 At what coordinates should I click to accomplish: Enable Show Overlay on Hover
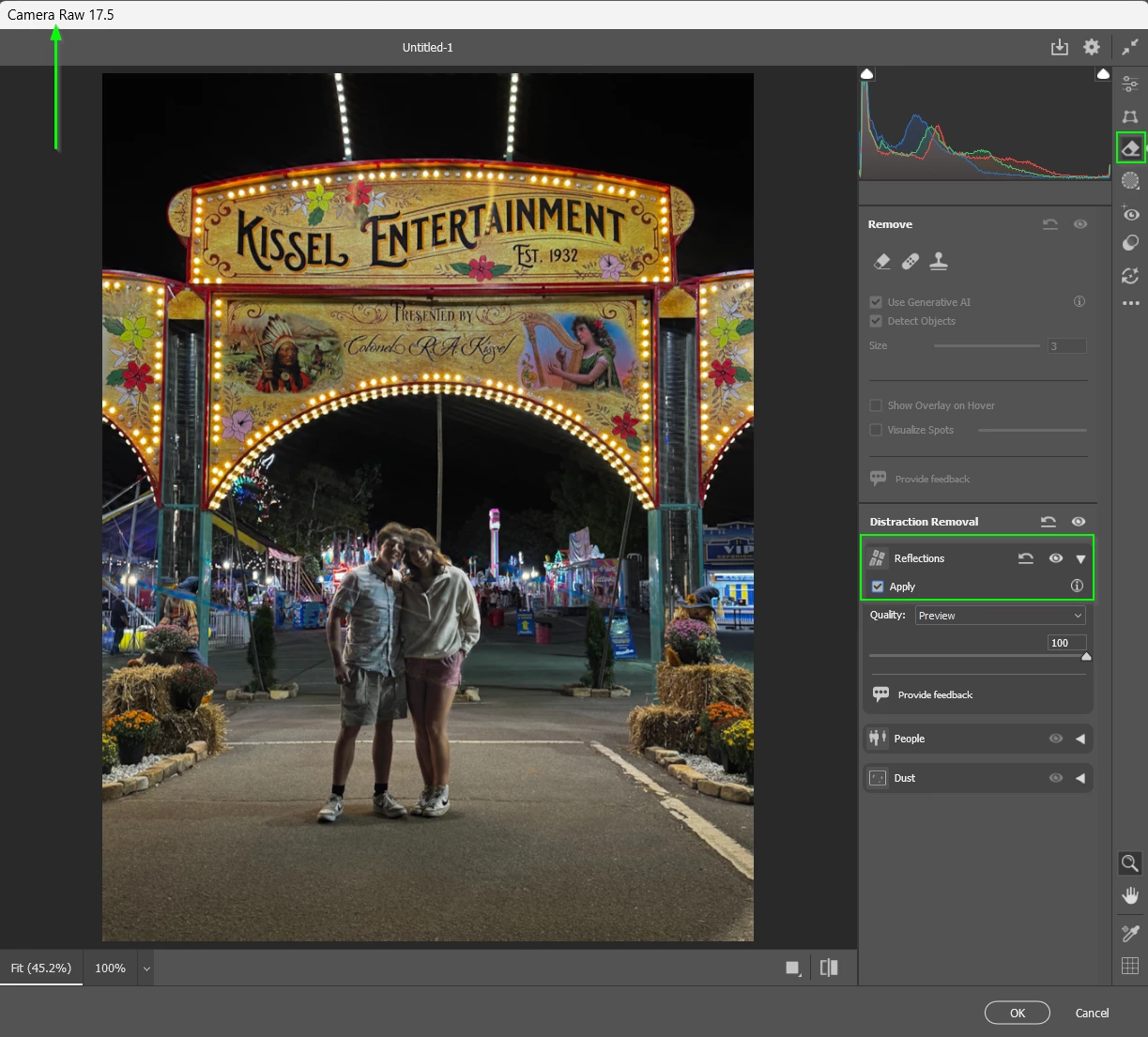tap(876, 405)
